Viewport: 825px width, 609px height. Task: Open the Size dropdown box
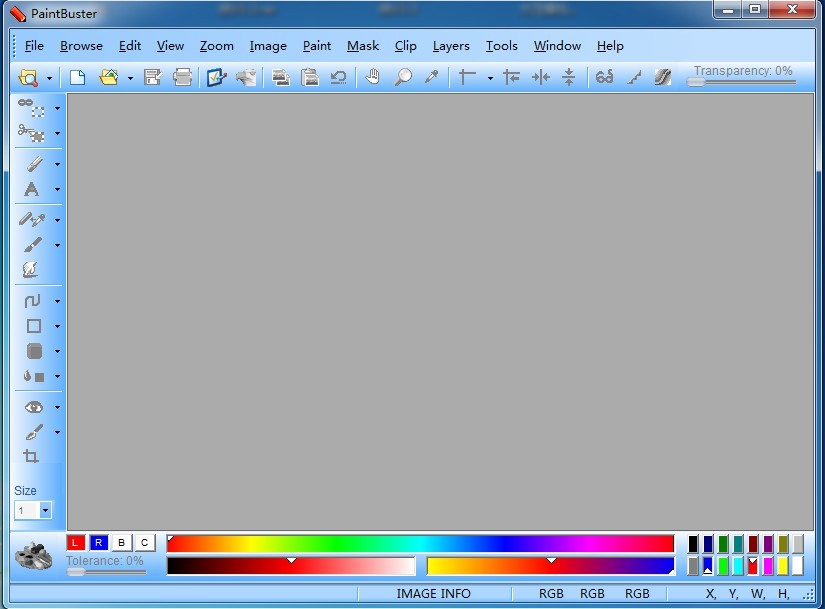[x=45, y=511]
